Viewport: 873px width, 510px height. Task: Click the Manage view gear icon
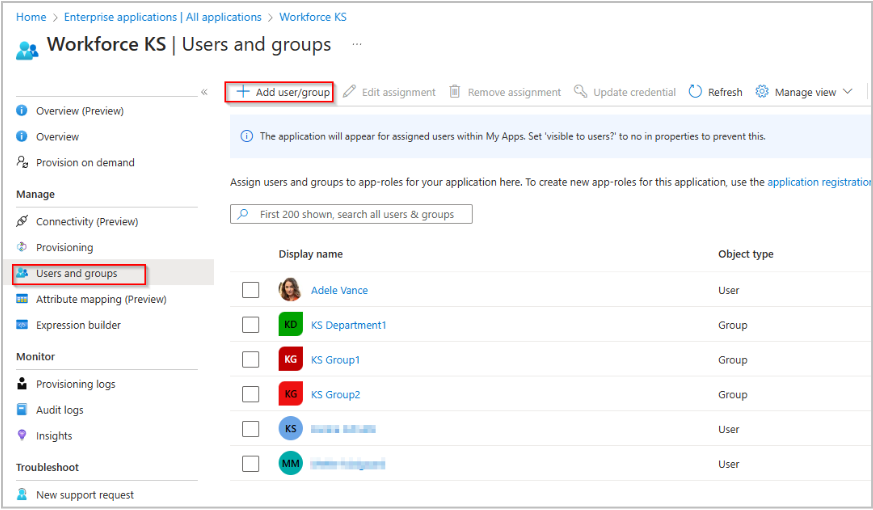762,92
